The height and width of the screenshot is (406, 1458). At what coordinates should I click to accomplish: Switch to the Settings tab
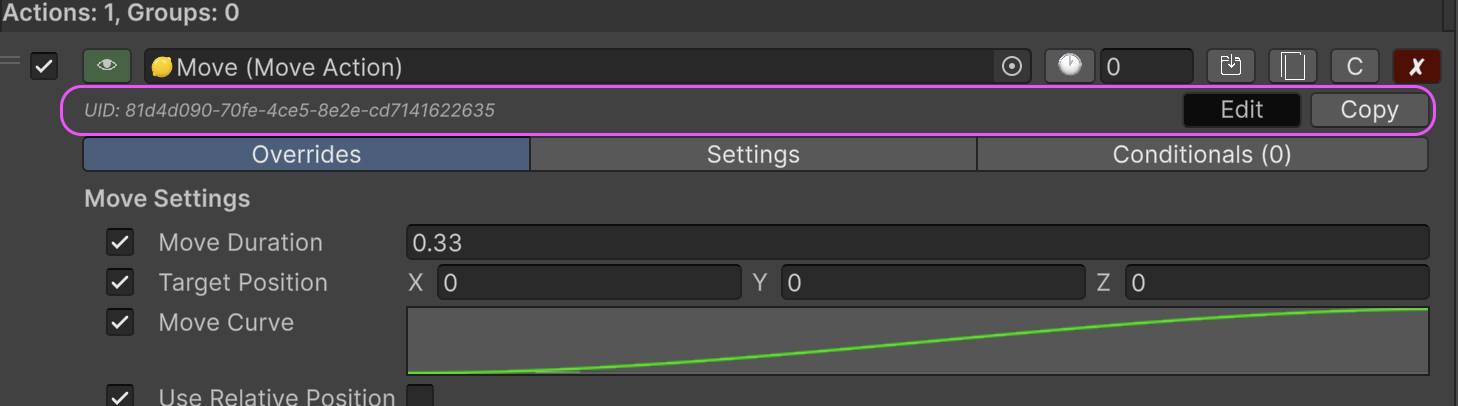coord(753,155)
